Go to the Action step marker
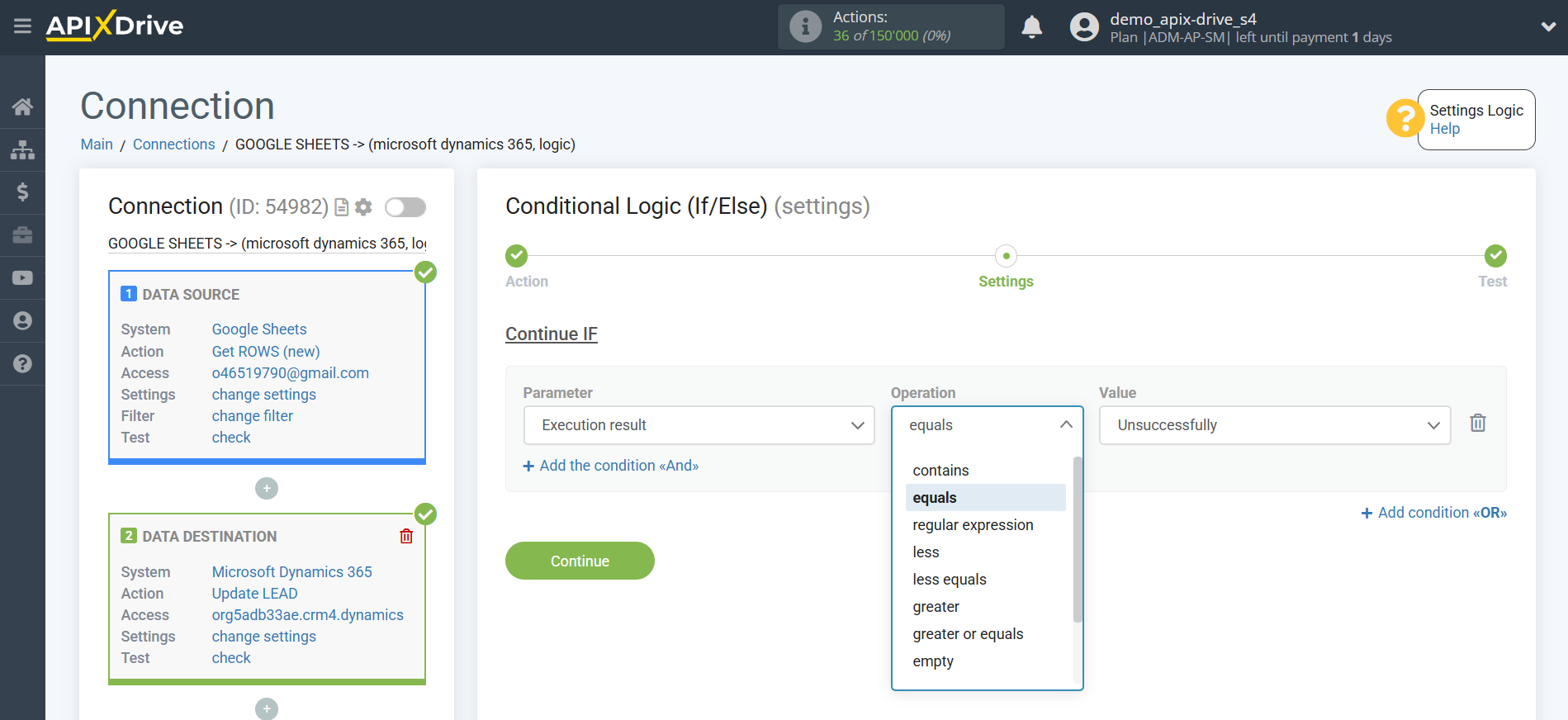1568x720 pixels. (517, 256)
